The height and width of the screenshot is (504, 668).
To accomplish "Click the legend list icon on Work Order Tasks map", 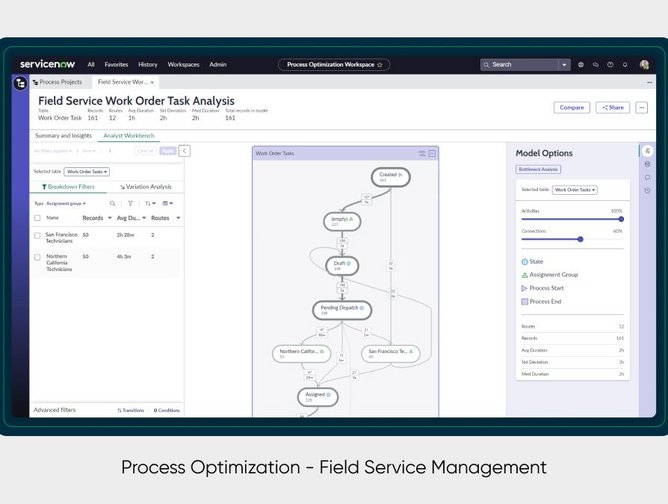I will [422, 153].
